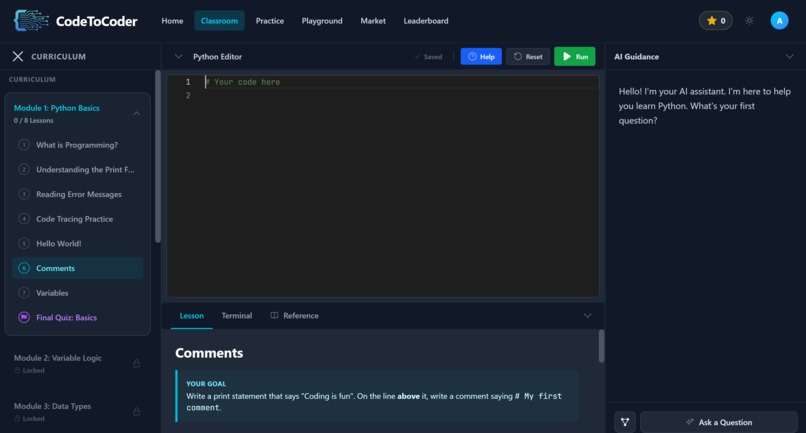Click the star points counter

pyautogui.click(x=716, y=21)
